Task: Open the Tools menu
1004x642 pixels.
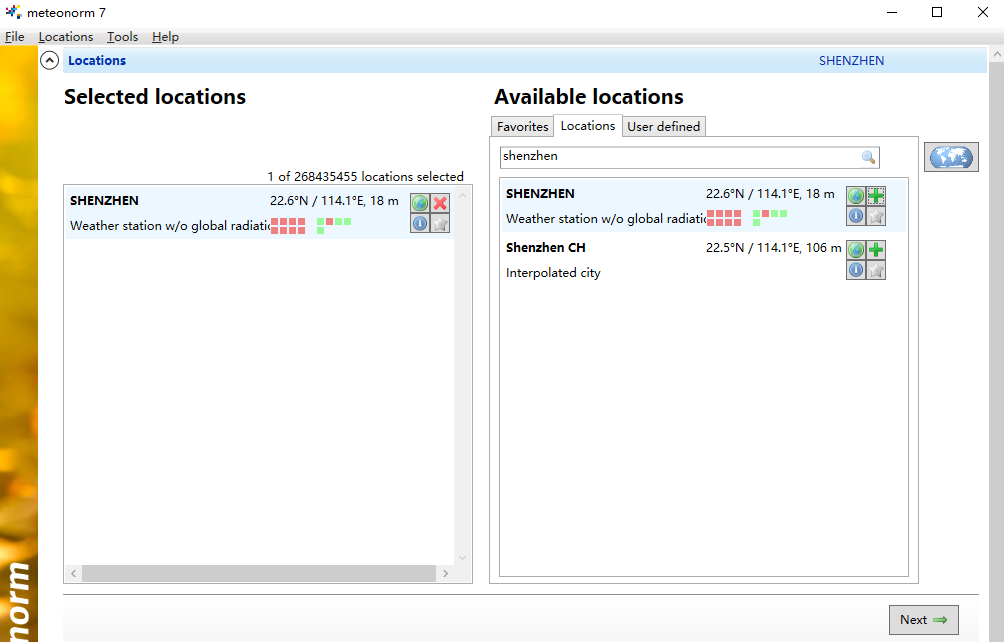Action: pyautogui.click(x=123, y=37)
